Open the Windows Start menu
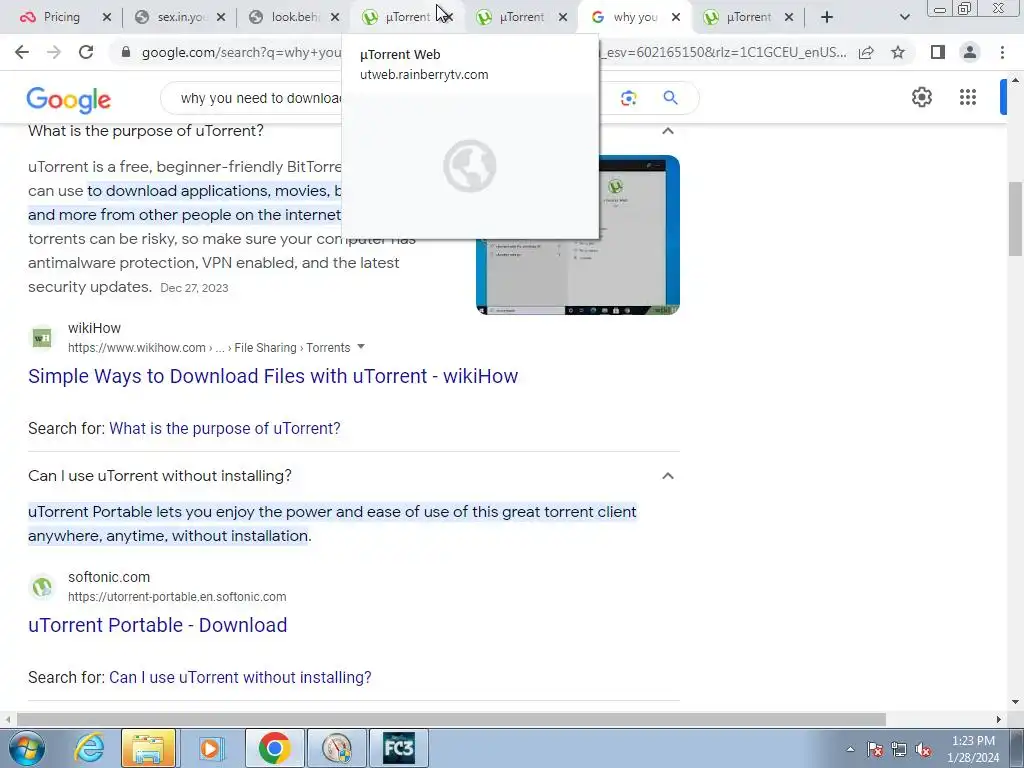The width and height of the screenshot is (1024, 768). [x=27, y=748]
